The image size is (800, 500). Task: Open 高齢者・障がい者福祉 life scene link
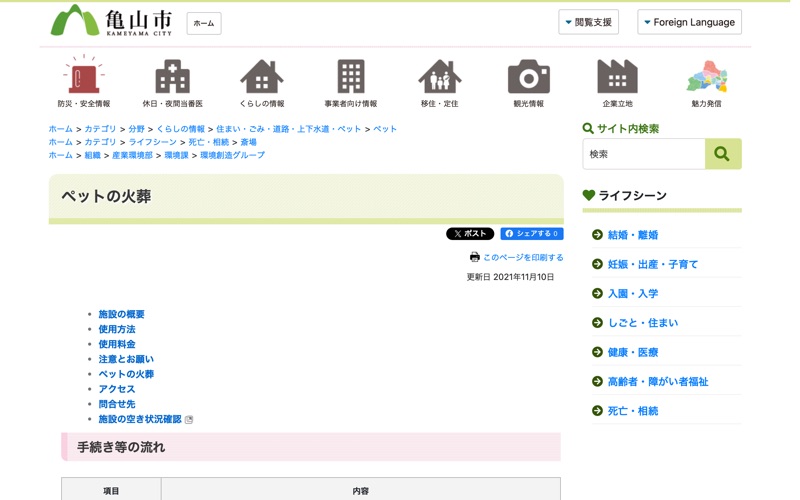[x=658, y=382]
